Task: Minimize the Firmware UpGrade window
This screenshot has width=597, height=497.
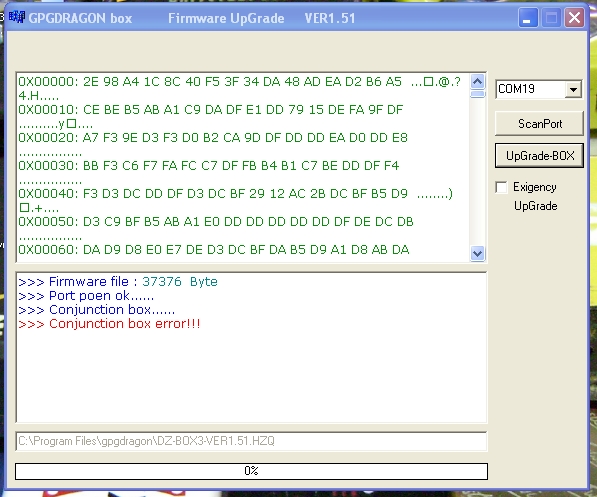Action: pos(528,18)
